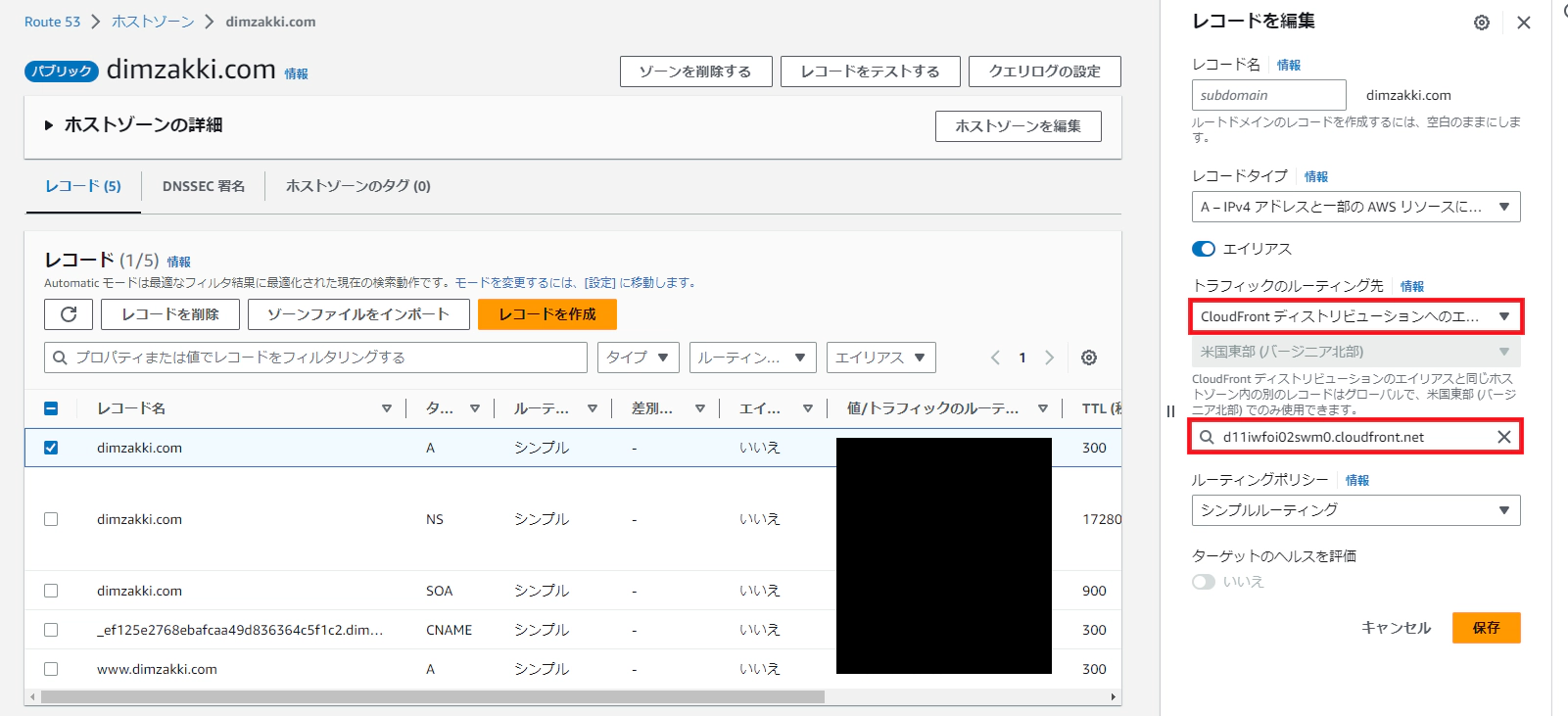1568x716 pixels.
Task: Expand ホストゾーンの詳細 section
Action: click(x=49, y=125)
